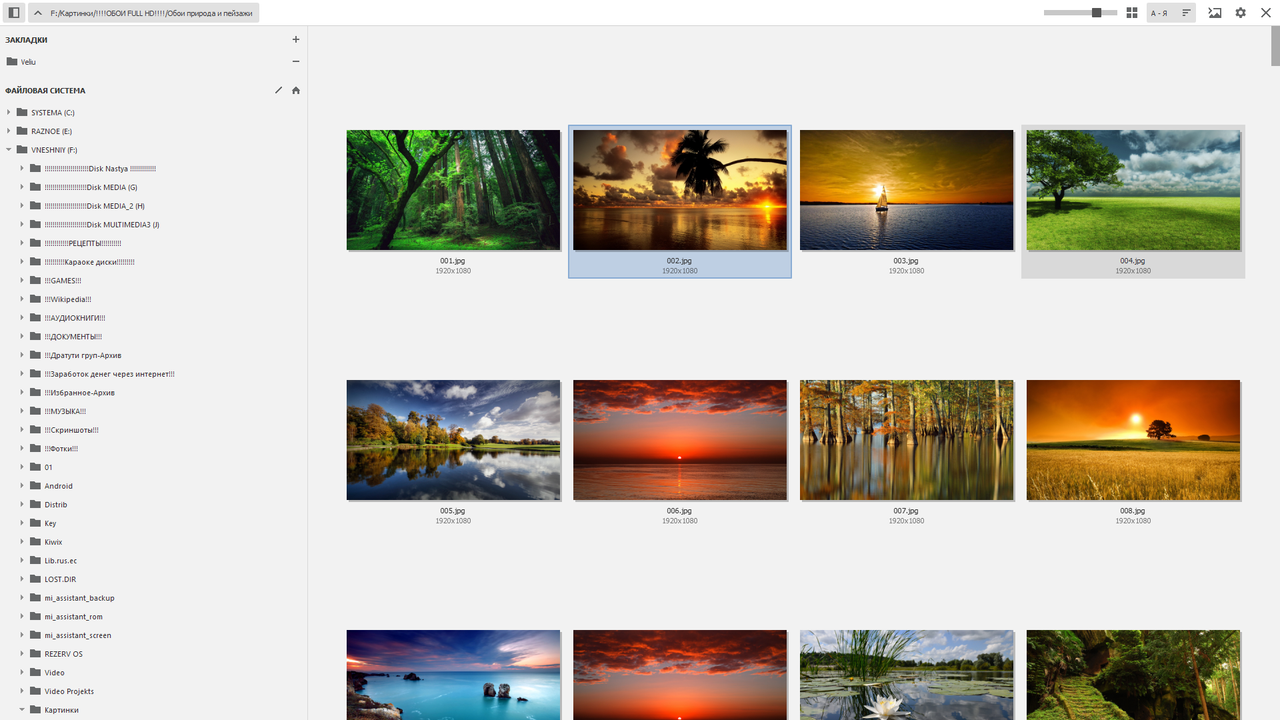Add a new bookmark with plus icon

click(x=296, y=40)
